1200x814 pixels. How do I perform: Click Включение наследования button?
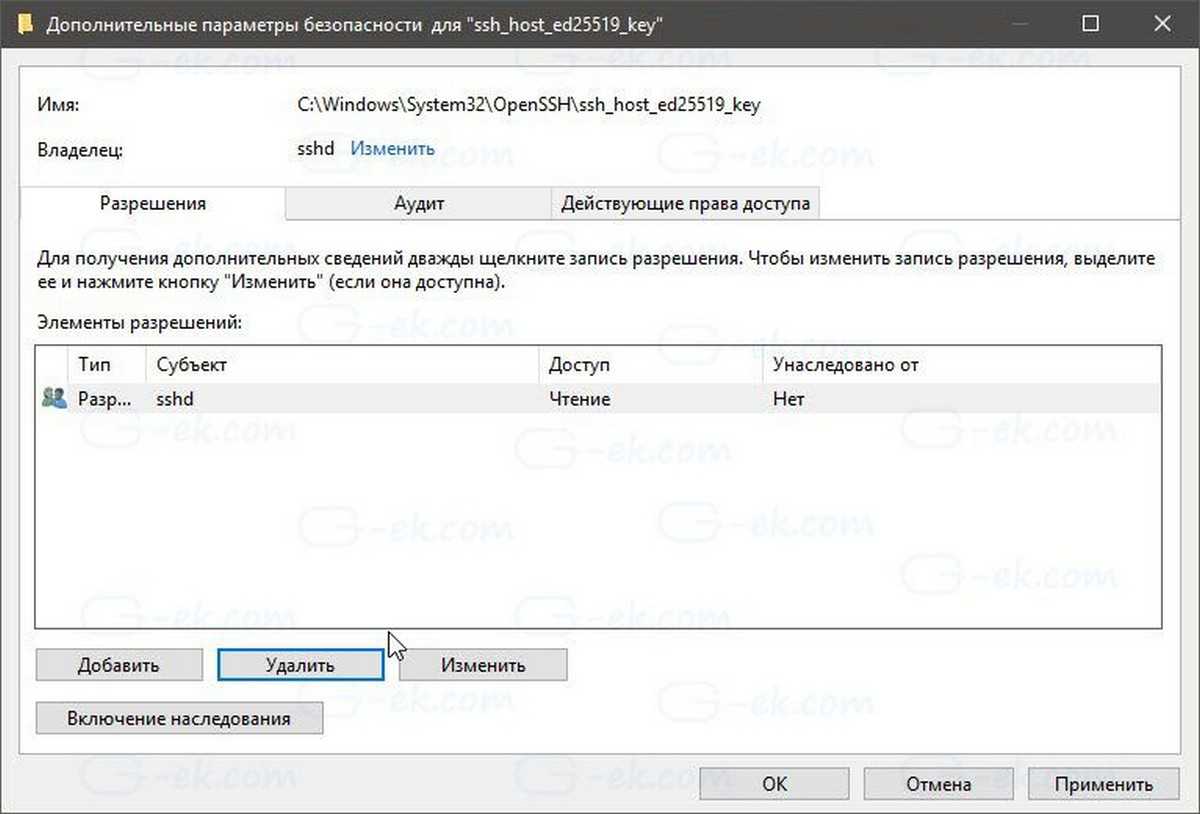(x=179, y=718)
